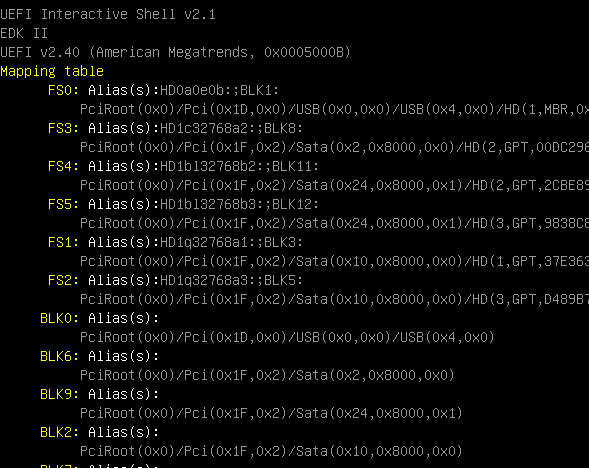Click the BLK9: block device label
Screen dimensions: 589x468
(59, 394)
